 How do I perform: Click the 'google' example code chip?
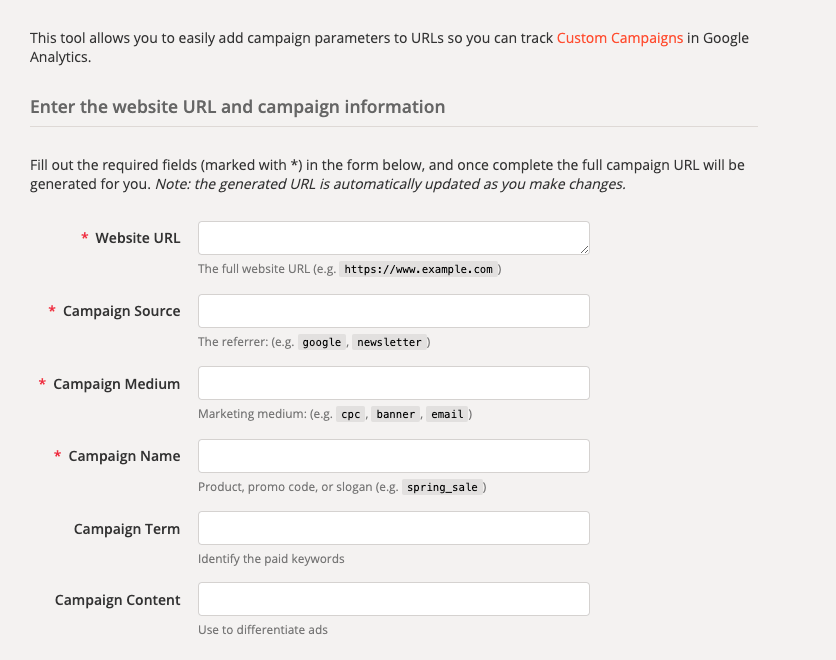pyautogui.click(x=322, y=342)
